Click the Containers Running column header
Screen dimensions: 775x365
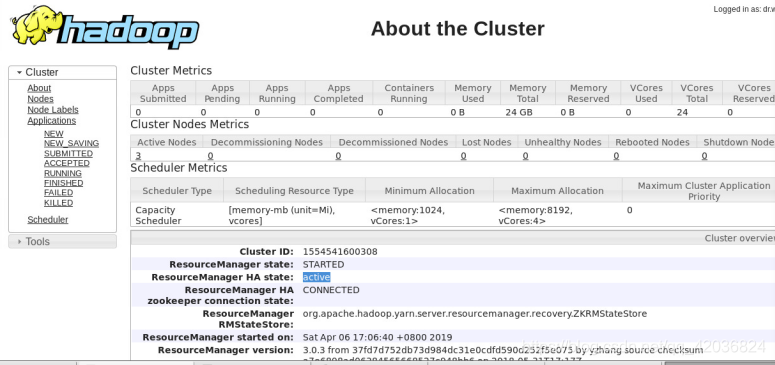(409, 93)
